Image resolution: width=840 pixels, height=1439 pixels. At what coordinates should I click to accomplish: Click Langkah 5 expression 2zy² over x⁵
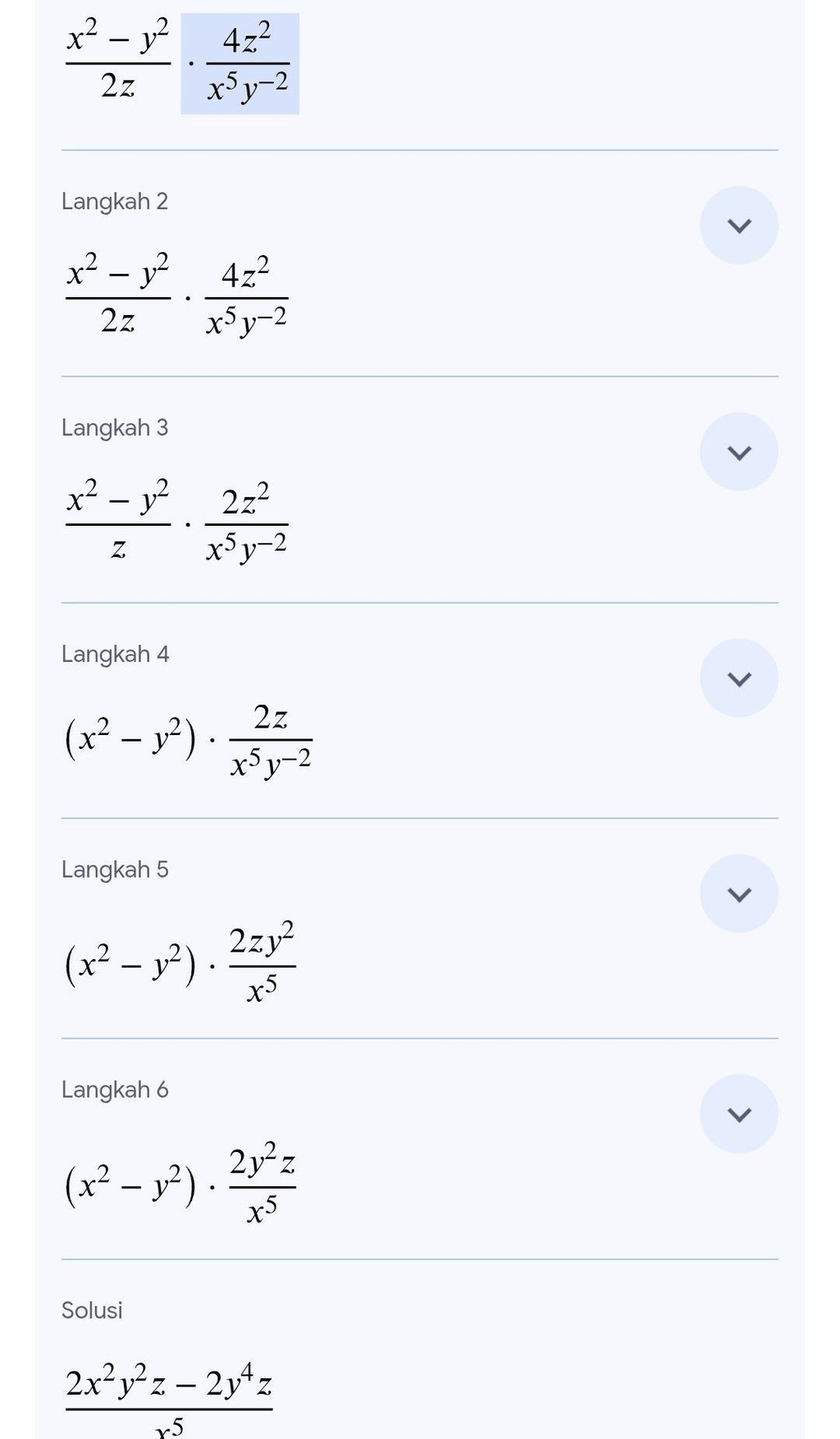coord(262,962)
